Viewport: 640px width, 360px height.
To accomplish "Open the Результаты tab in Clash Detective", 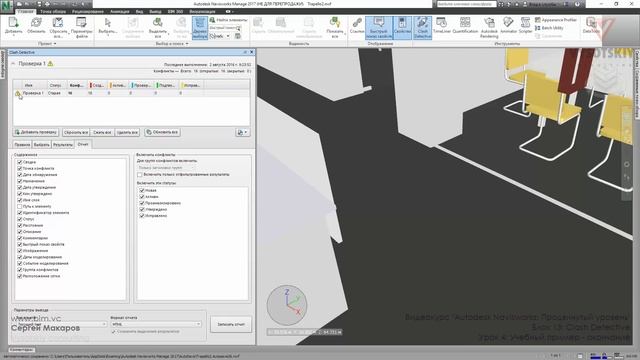I will click(62, 144).
